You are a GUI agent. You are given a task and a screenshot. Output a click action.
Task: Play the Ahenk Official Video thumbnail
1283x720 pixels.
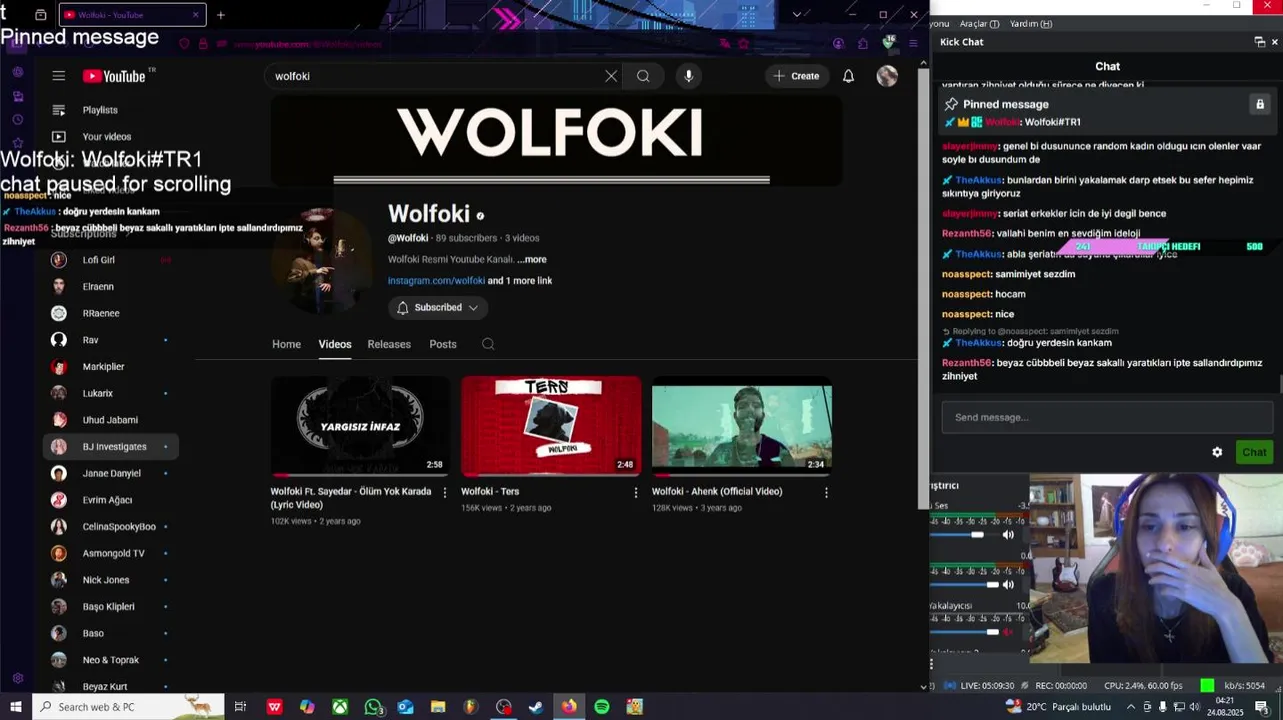point(742,426)
